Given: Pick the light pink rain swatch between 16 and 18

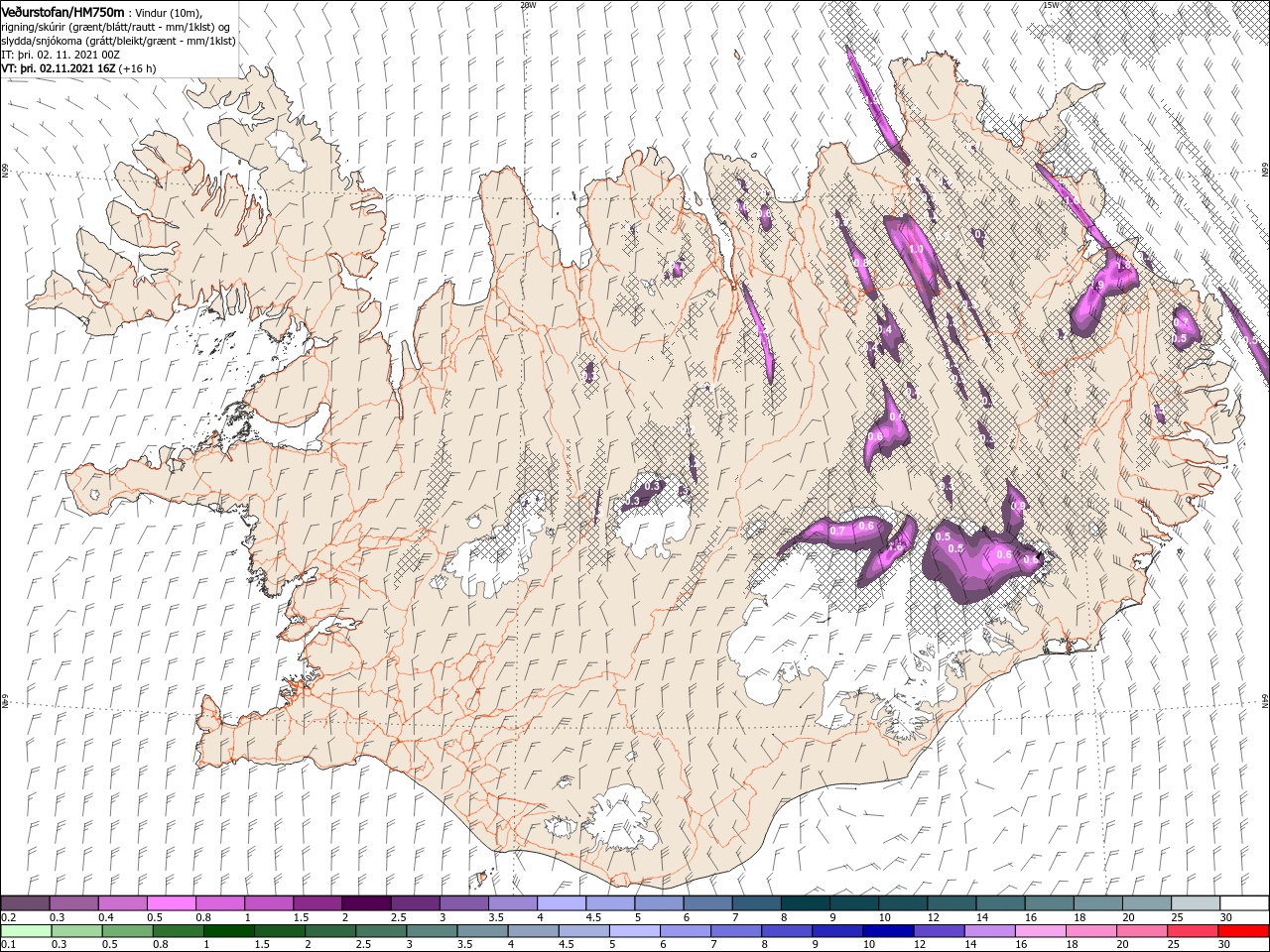Looking at the screenshot, I should [1041, 931].
